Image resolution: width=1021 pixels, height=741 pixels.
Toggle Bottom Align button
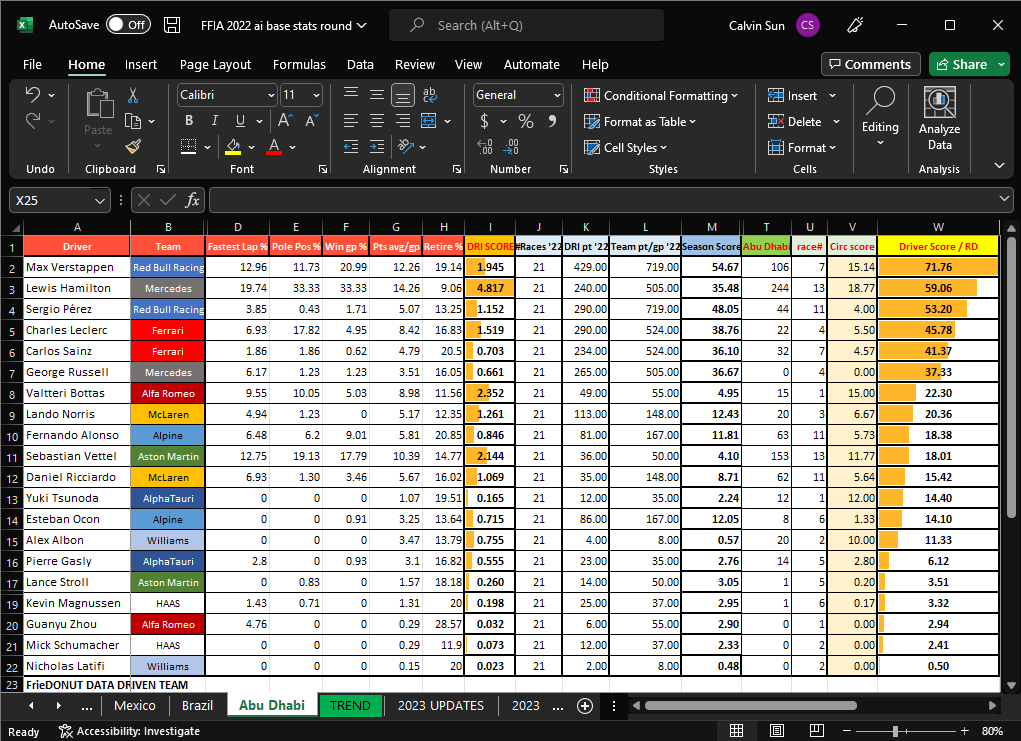tap(403, 95)
